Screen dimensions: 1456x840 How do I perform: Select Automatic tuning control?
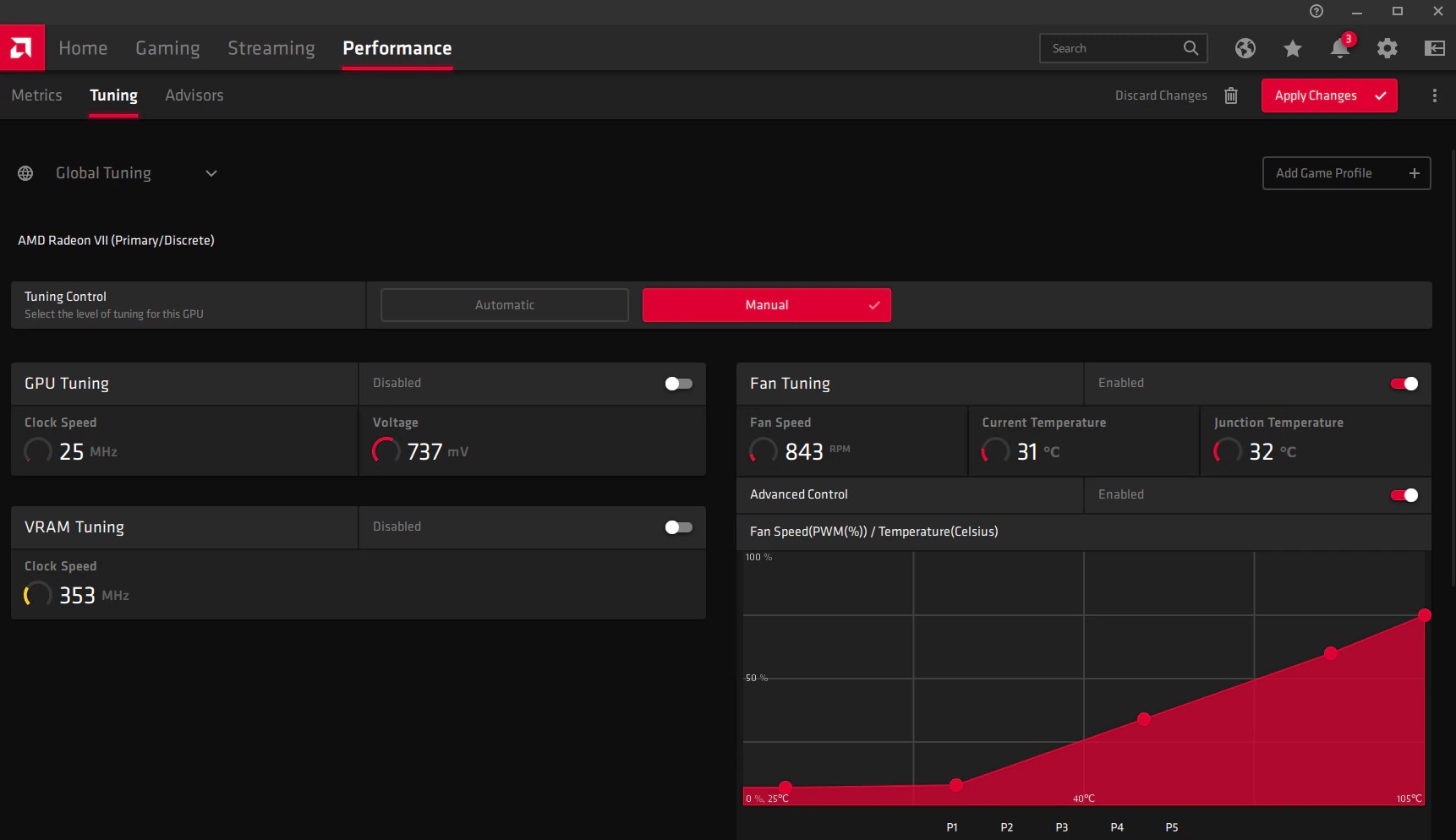[505, 305]
